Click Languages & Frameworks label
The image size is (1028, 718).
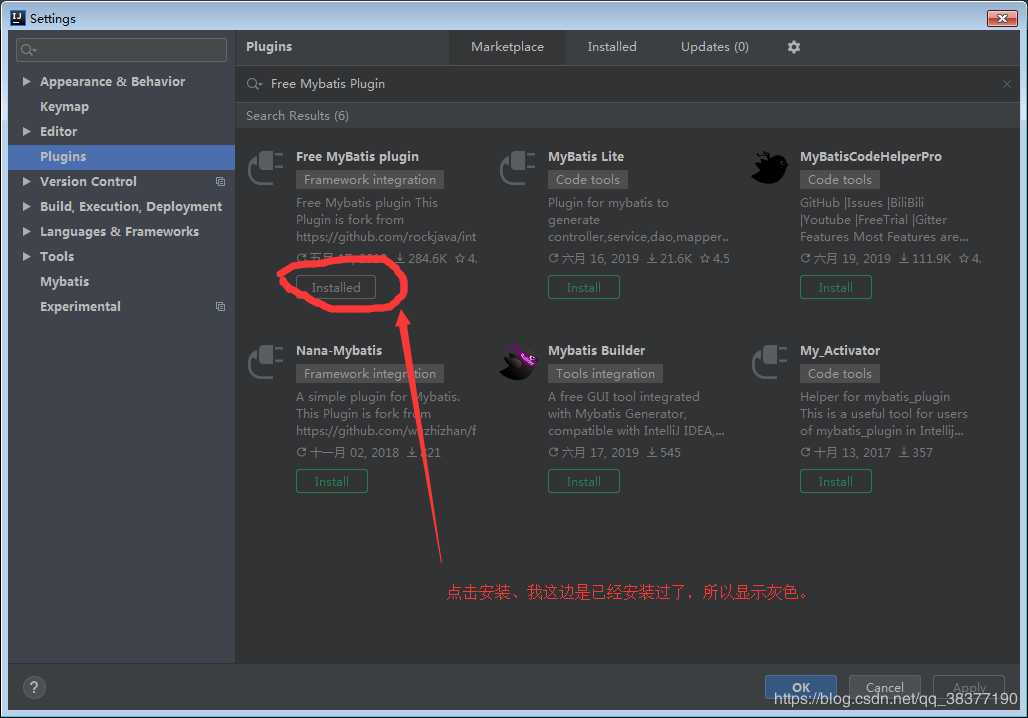click(x=119, y=231)
